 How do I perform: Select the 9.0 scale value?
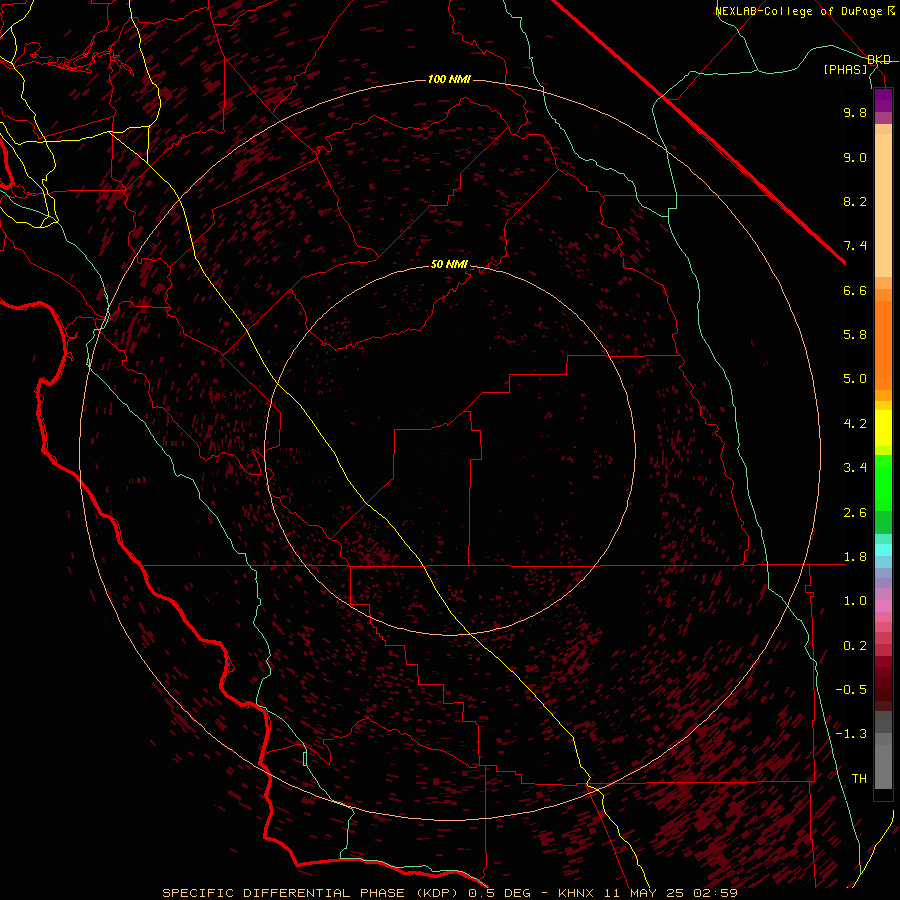coord(855,157)
